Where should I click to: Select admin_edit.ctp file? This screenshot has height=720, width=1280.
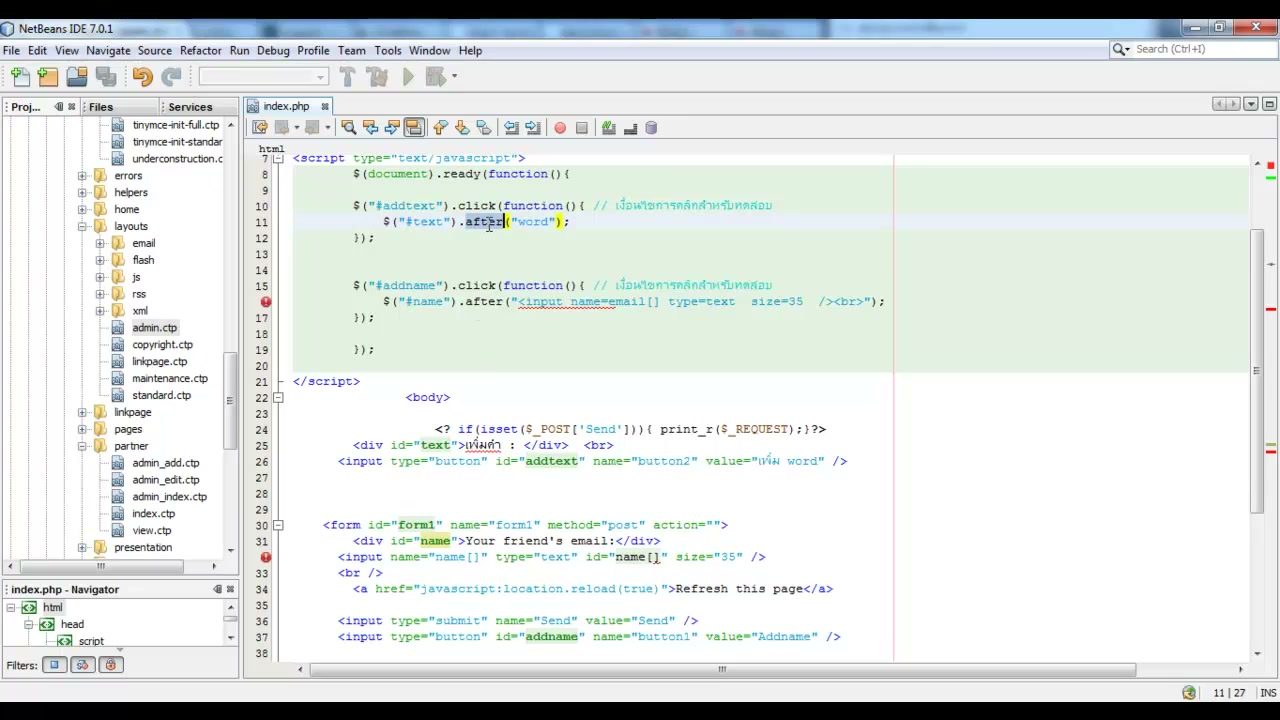pos(165,480)
